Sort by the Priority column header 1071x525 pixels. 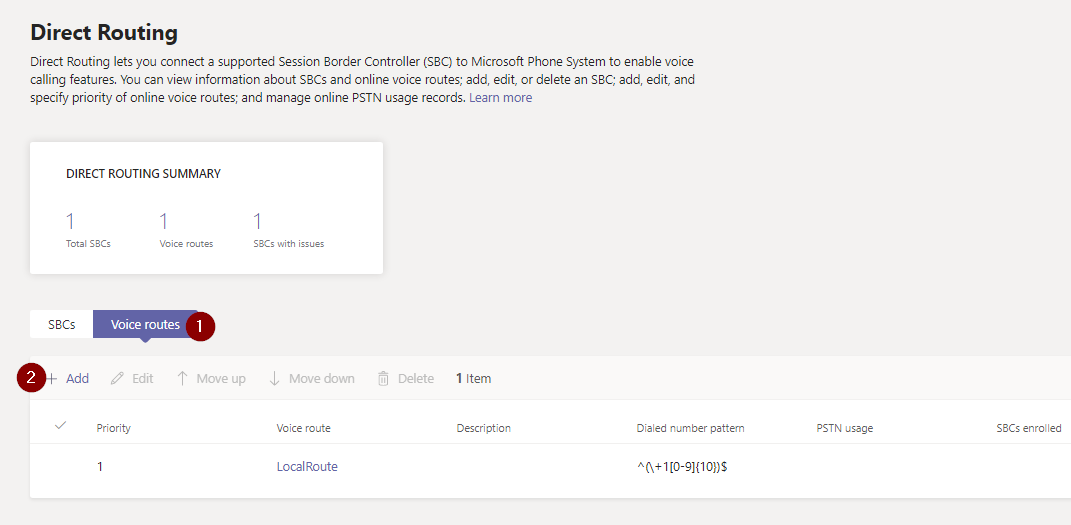point(114,428)
